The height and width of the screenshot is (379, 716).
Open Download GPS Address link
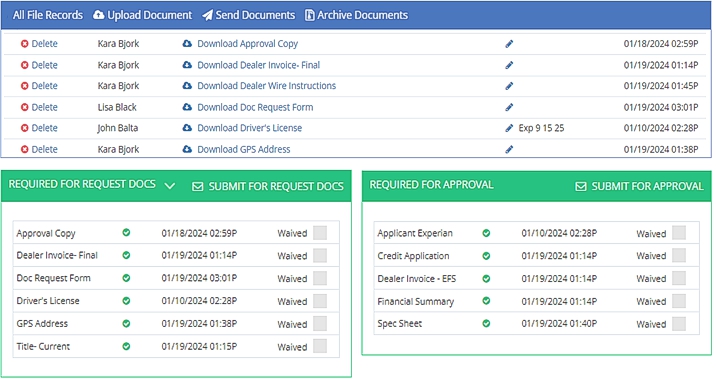[x=244, y=149]
